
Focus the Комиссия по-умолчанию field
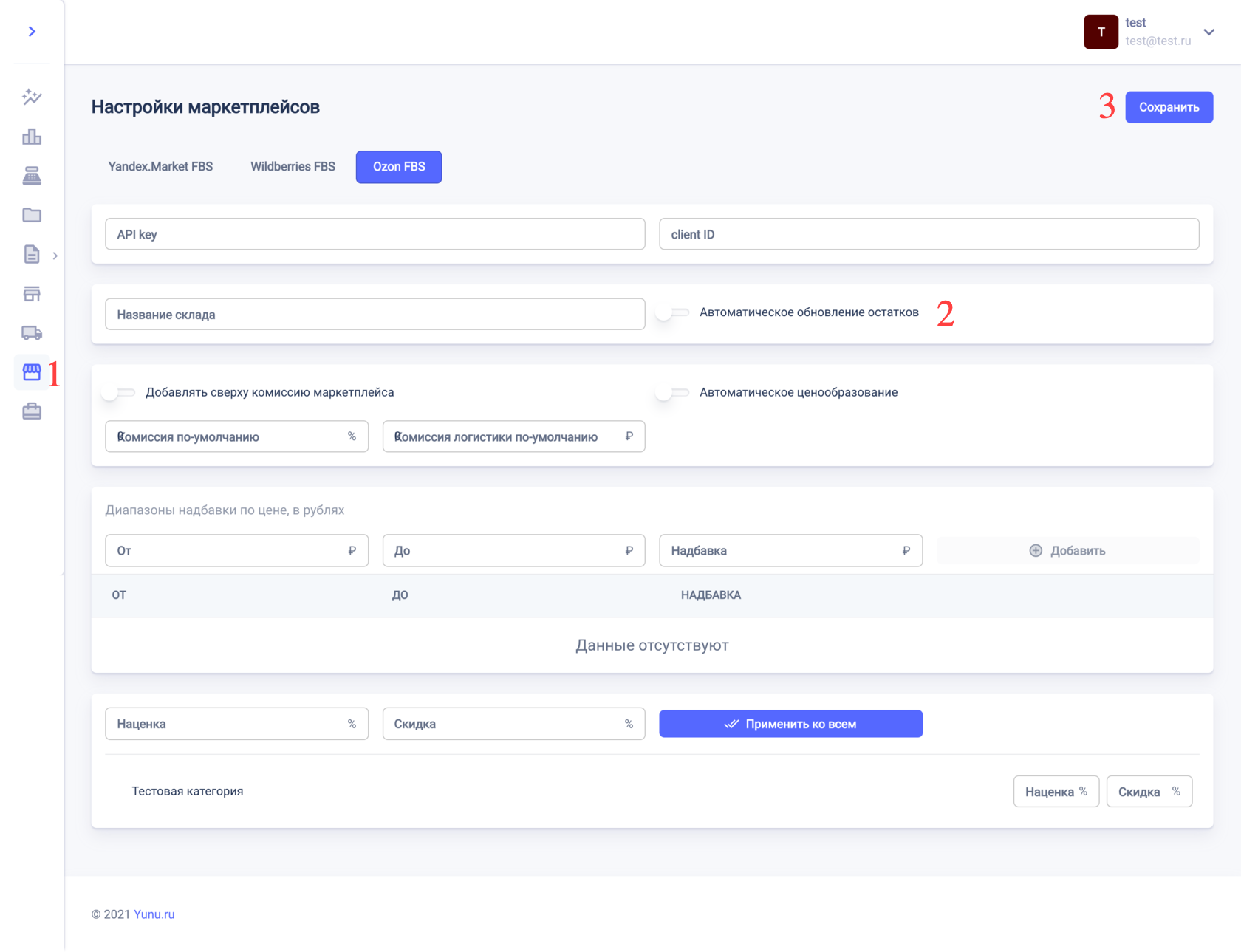[236, 436]
